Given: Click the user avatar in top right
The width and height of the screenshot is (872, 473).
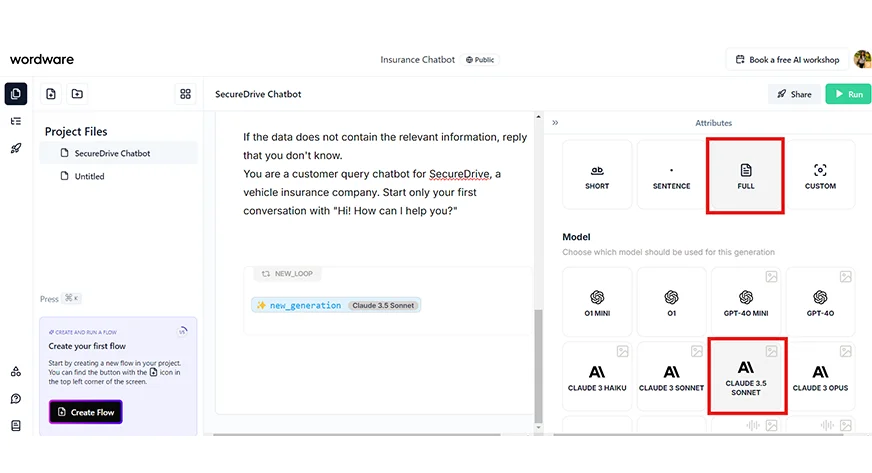Looking at the screenshot, I should pos(863,59).
